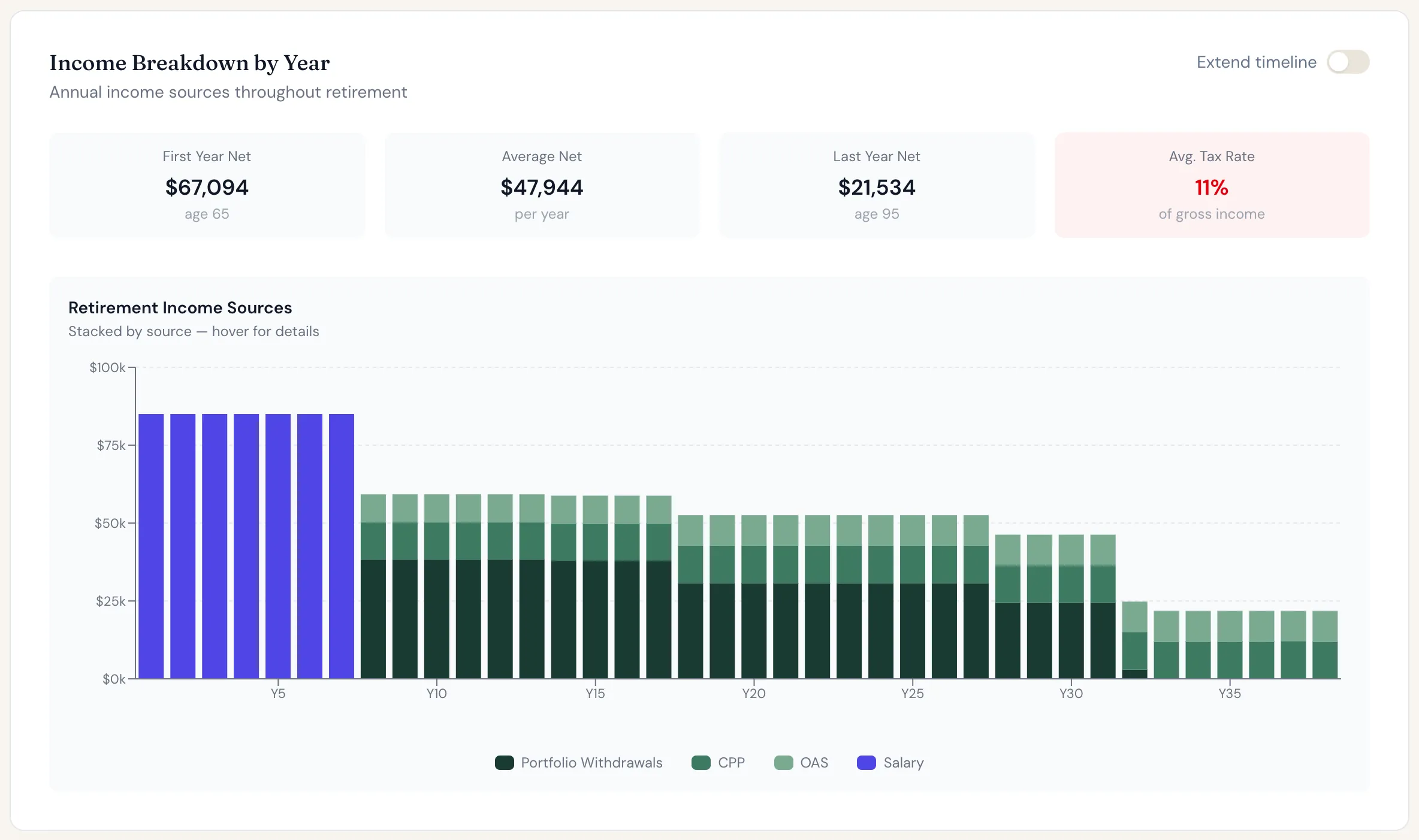Click the Salary legend swatch
Image resolution: width=1419 pixels, height=840 pixels.
pos(867,763)
